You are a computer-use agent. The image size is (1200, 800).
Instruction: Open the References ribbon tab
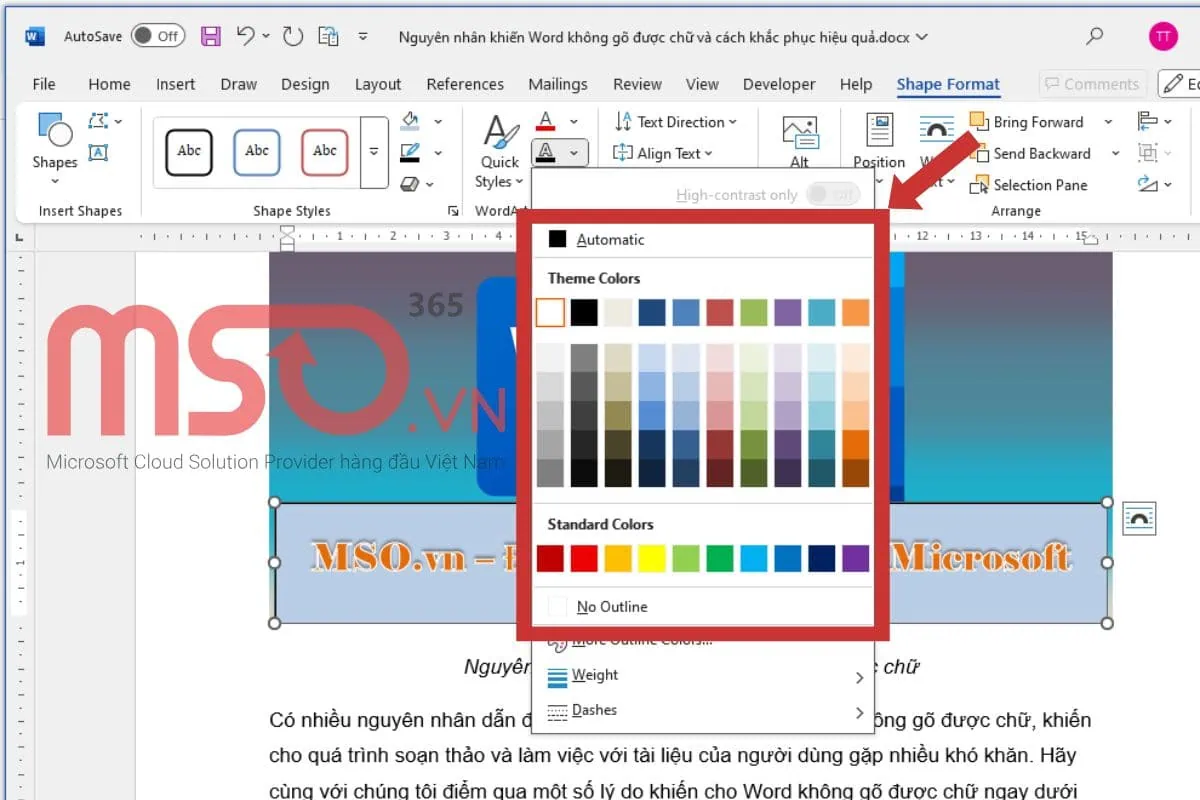(x=465, y=84)
